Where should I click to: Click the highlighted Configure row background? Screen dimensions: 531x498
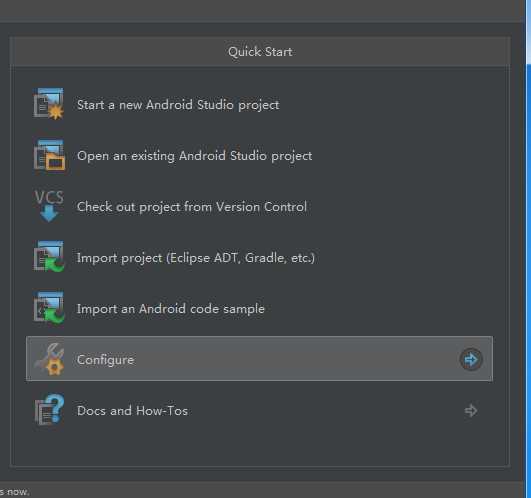[x=259, y=359]
